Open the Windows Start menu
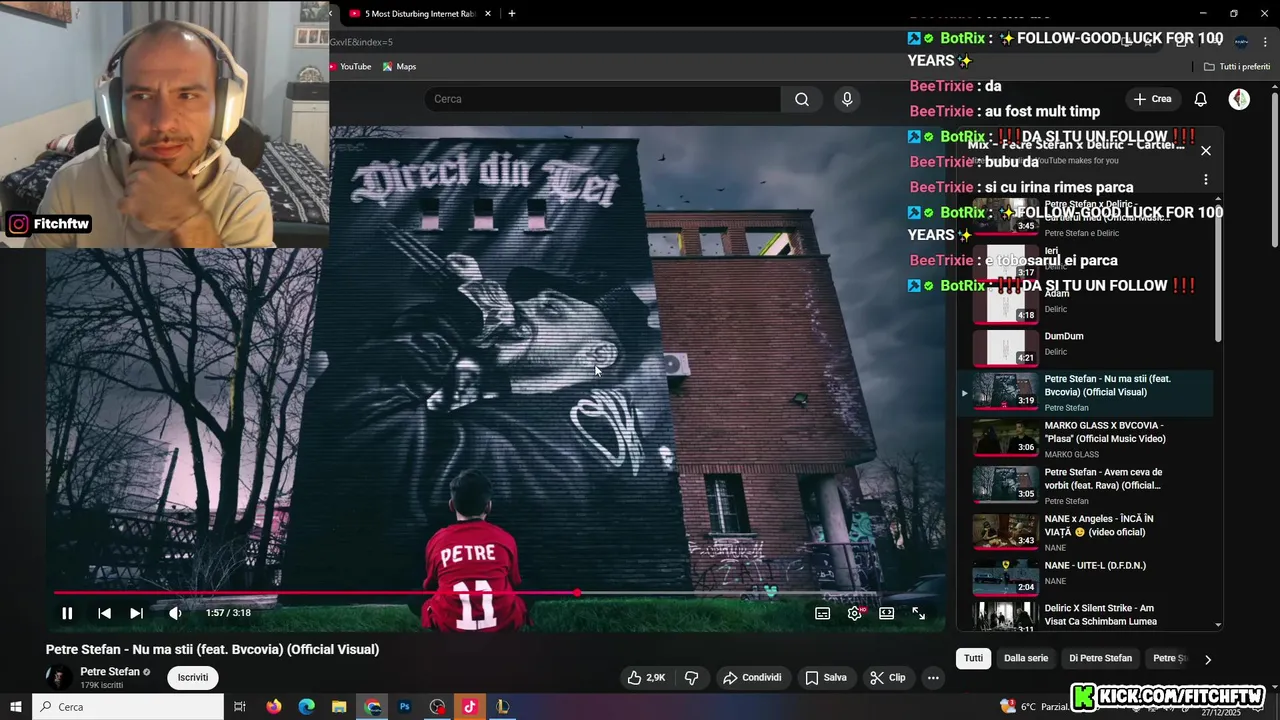 coord(16,707)
